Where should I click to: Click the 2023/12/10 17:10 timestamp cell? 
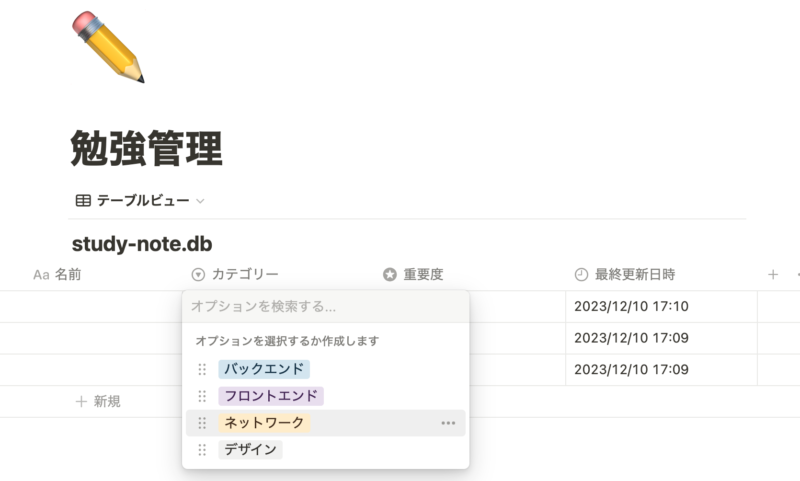coord(661,307)
